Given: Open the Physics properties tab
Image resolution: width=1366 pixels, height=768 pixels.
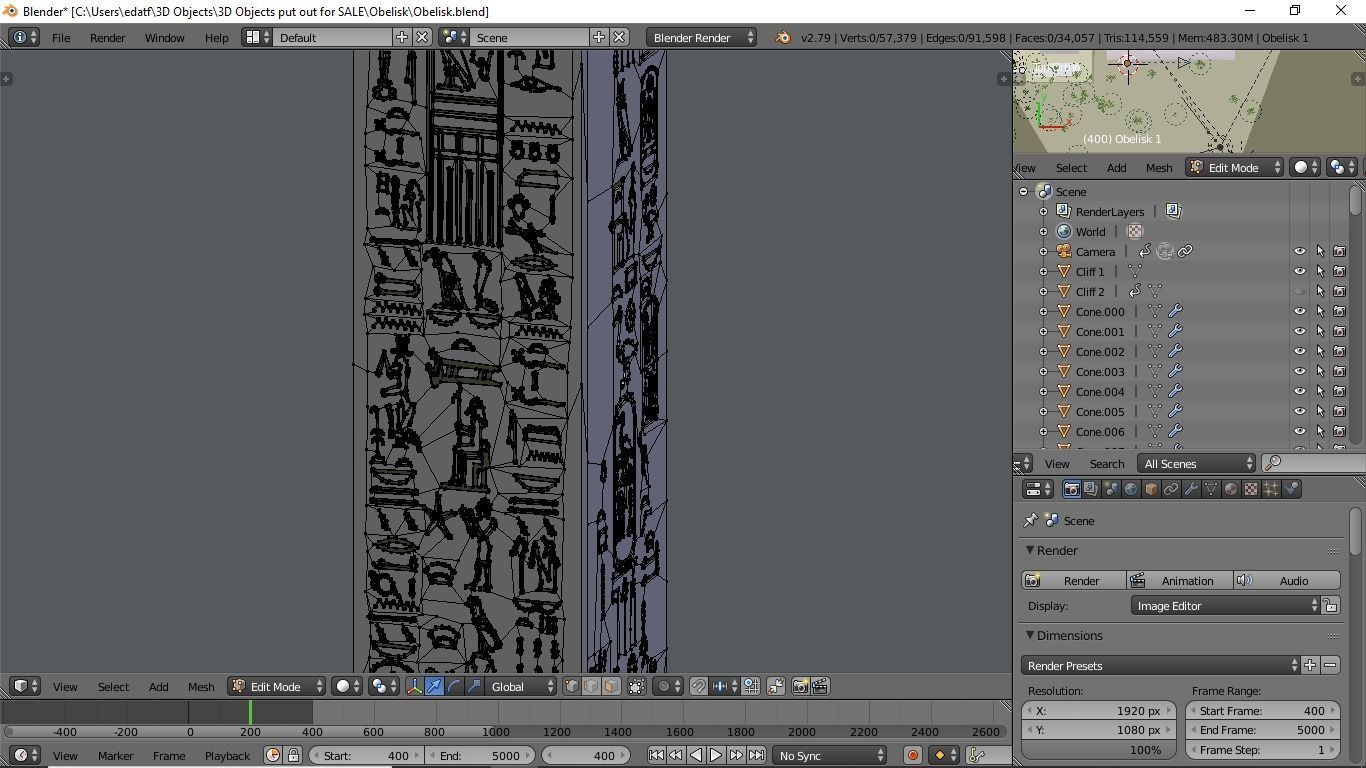Looking at the screenshot, I should pyautogui.click(x=1291, y=489).
